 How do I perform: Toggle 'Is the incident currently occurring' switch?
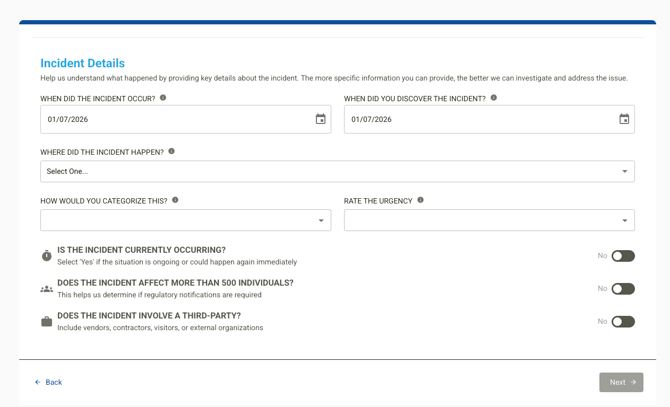pyautogui.click(x=622, y=256)
